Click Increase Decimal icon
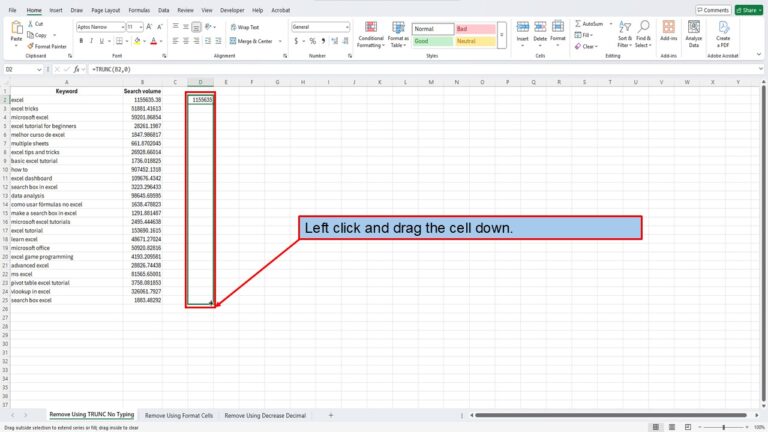 [x=335, y=41]
